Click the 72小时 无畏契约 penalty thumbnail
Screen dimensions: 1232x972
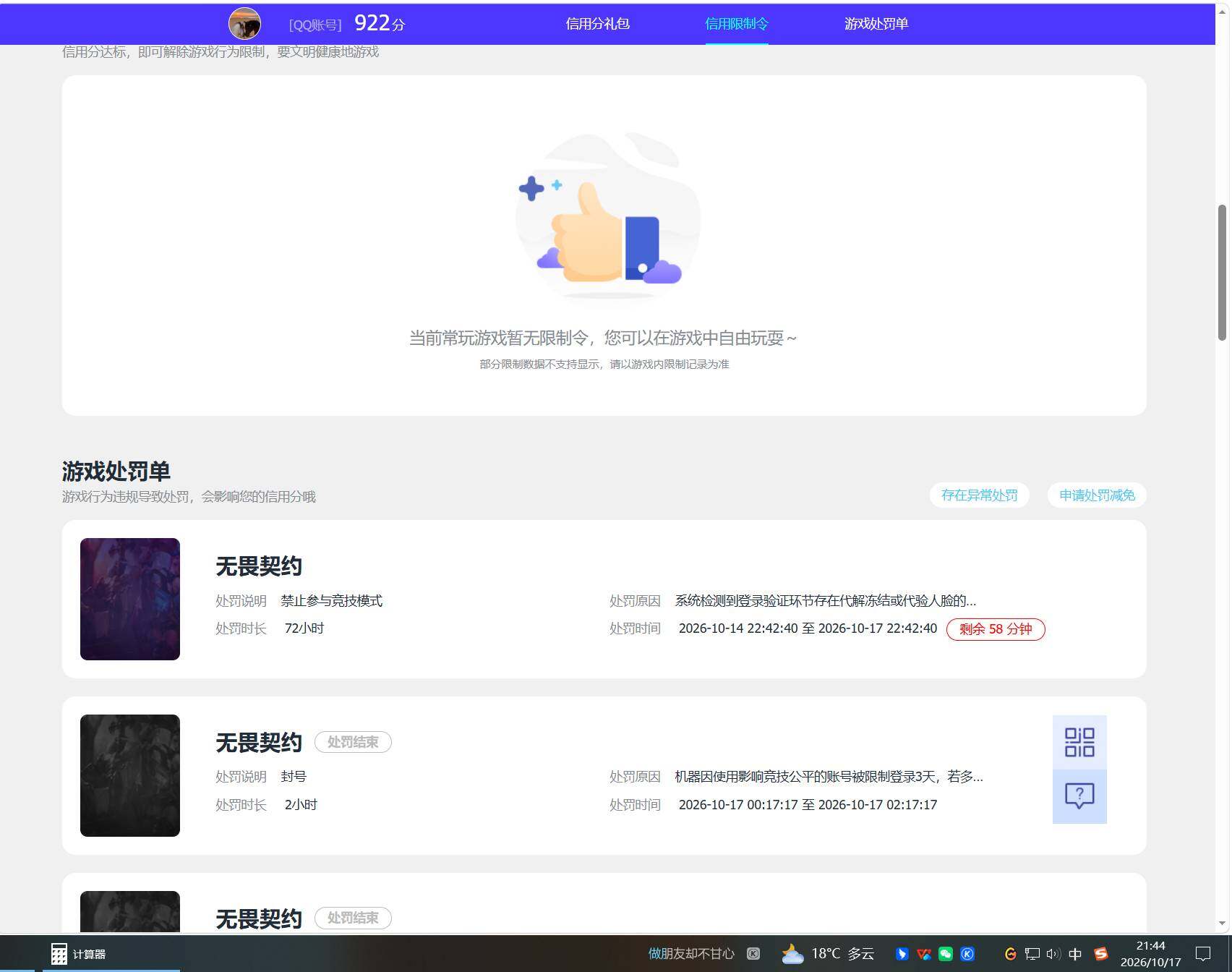130,599
